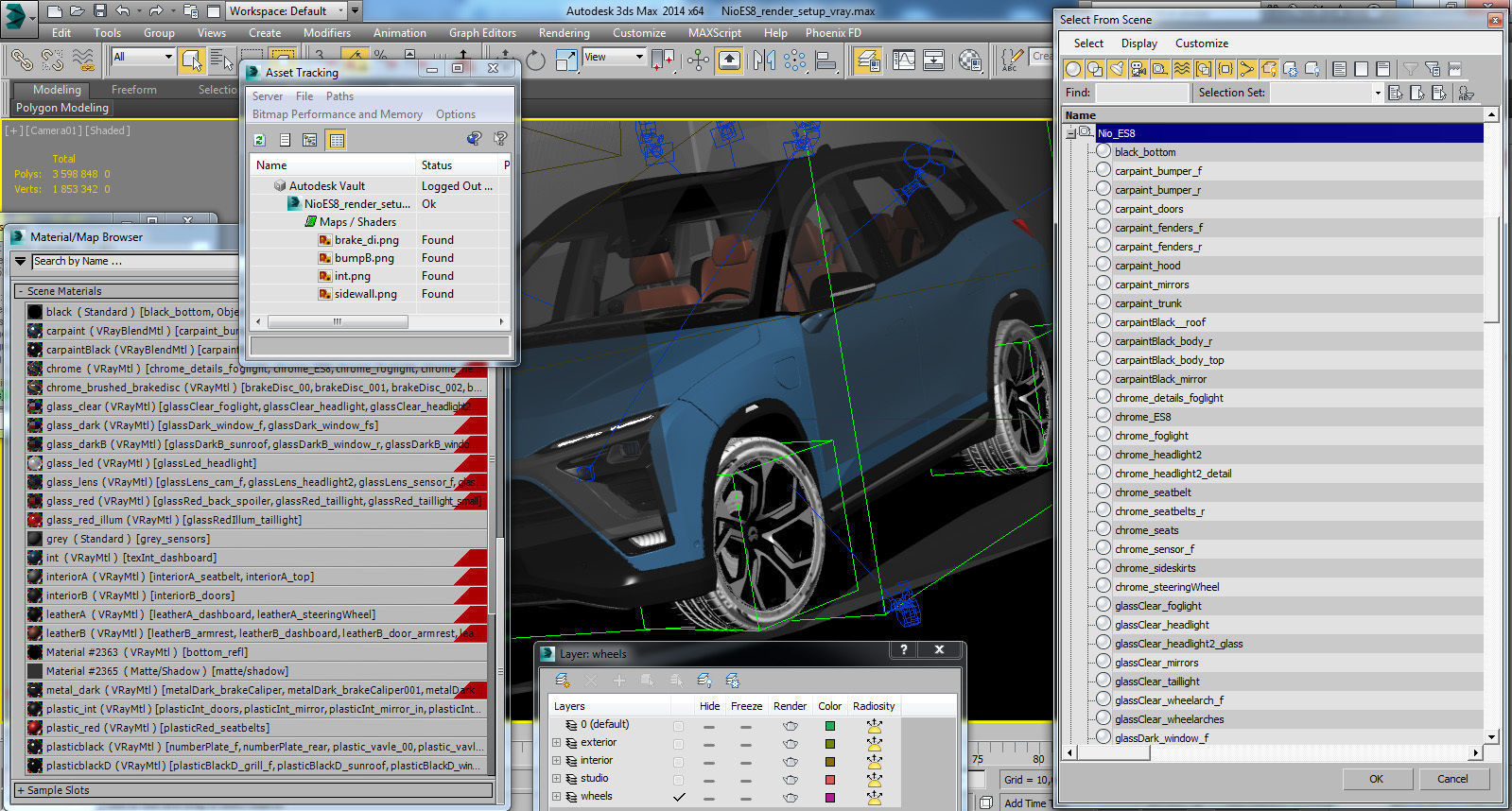
Task: Collapse the Nio_ES8 tree node
Action: 1070,133
